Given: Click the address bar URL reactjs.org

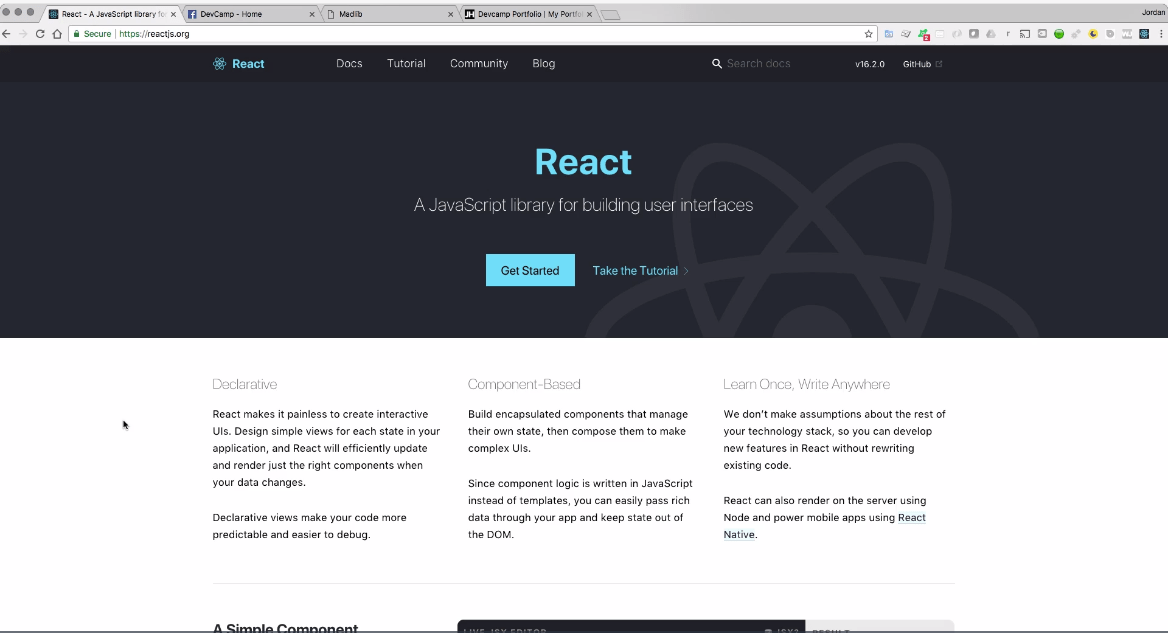Looking at the screenshot, I should [154, 34].
